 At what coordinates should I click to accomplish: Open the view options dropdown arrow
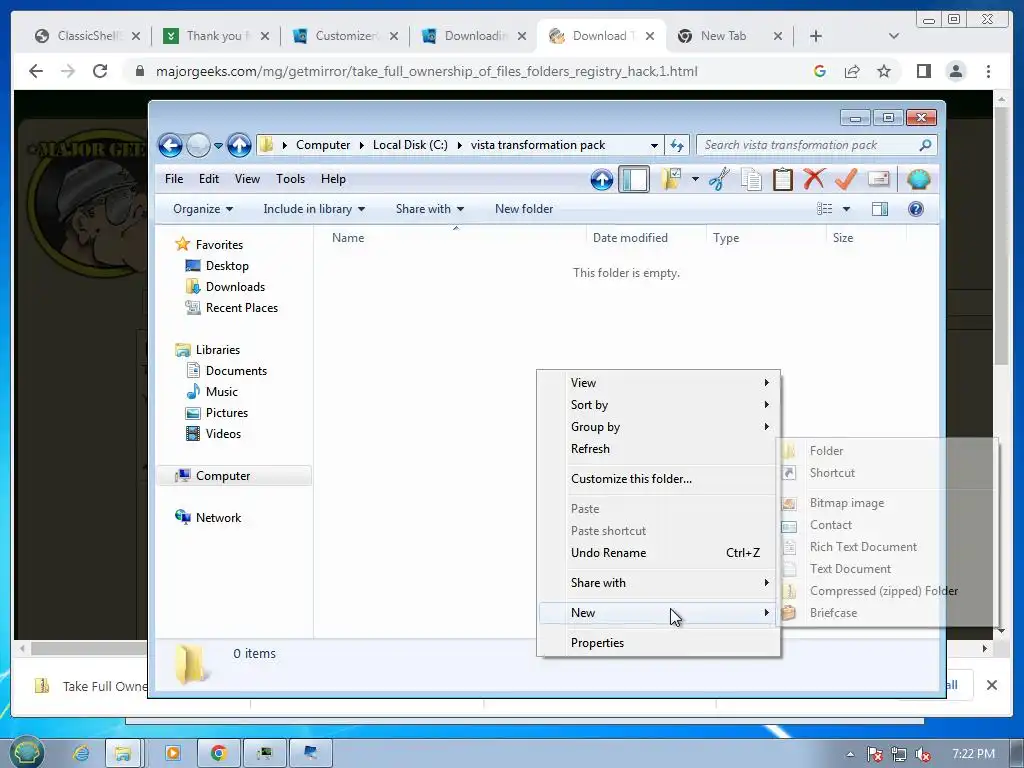[x=846, y=209]
